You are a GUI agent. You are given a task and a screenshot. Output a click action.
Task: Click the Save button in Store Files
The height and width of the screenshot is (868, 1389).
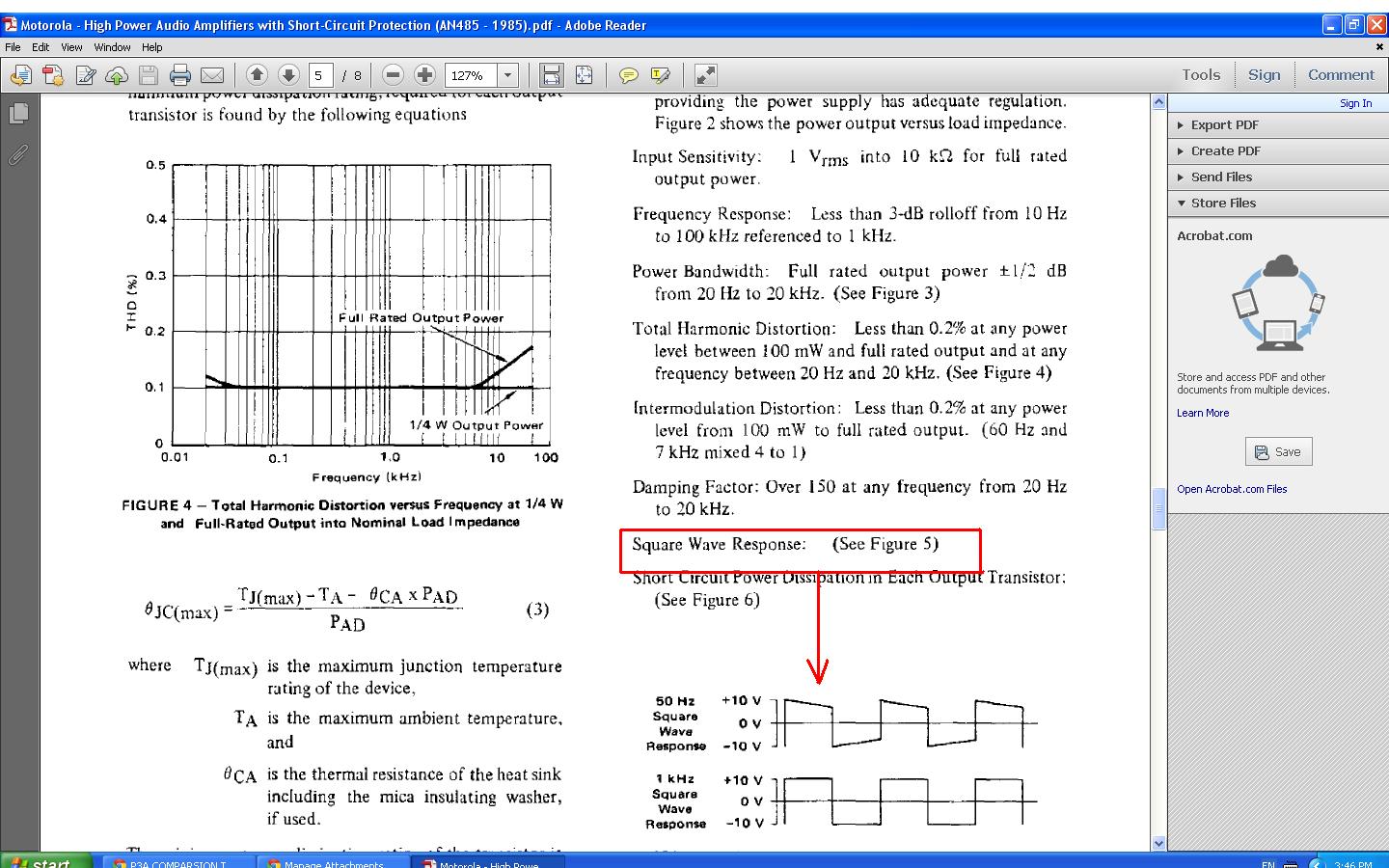(x=1278, y=451)
